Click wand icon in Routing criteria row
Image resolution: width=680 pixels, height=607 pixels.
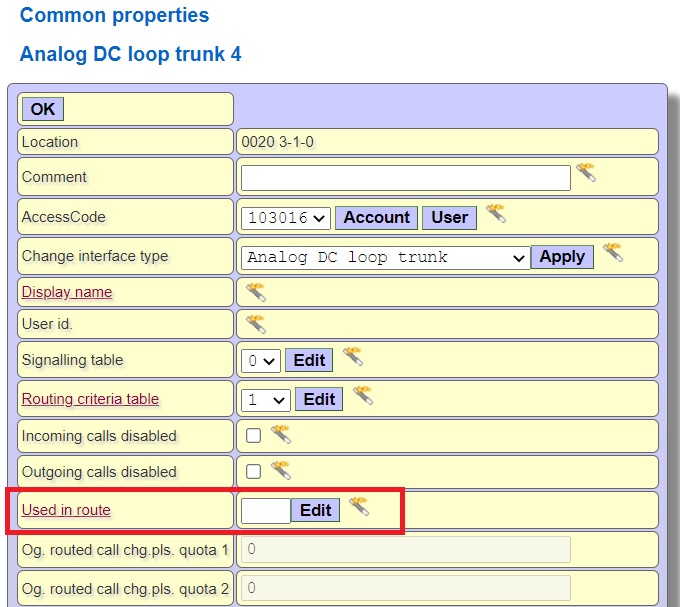[362, 395]
